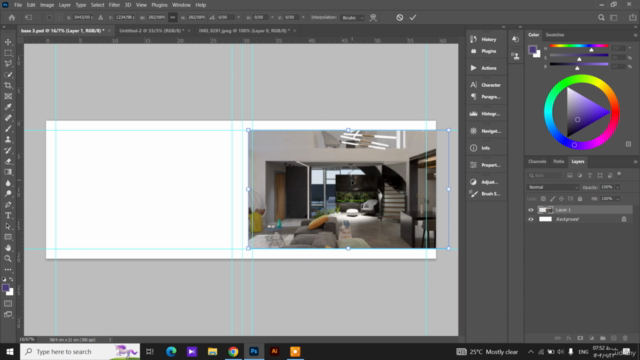Select the Brush tool
The height and width of the screenshot is (360, 640).
8,129
